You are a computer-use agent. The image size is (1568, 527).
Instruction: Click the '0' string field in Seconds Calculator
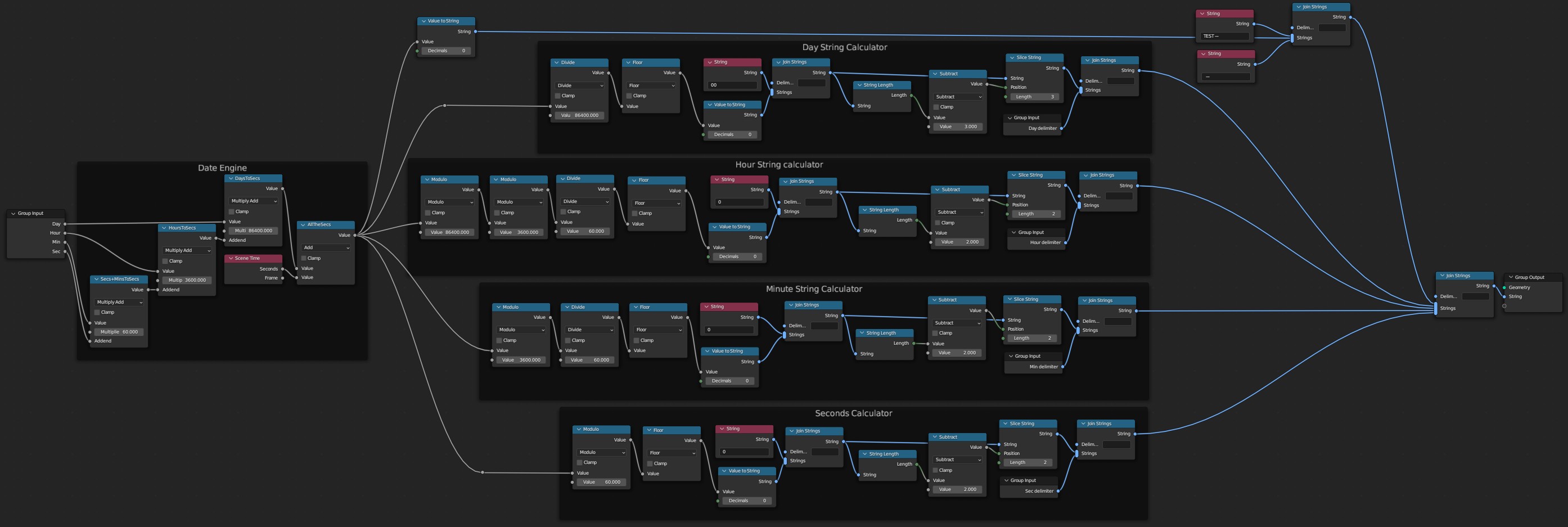point(744,452)
